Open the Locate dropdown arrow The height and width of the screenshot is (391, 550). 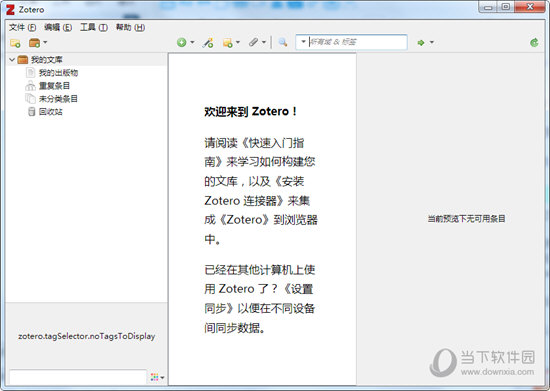[432, 42]
